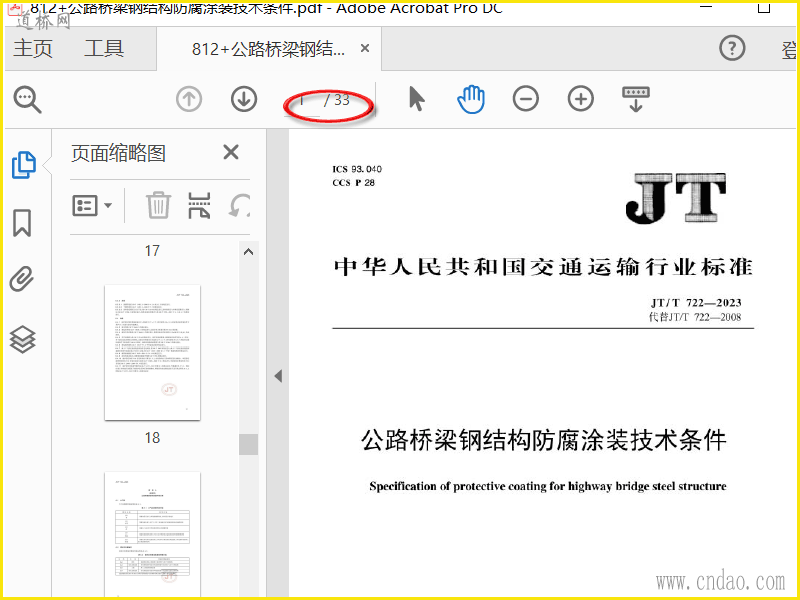Click the standard number 'JT/T 722—2023'
Screen dimensions: 800x600
pyautogui.click(x=696, y=303)
